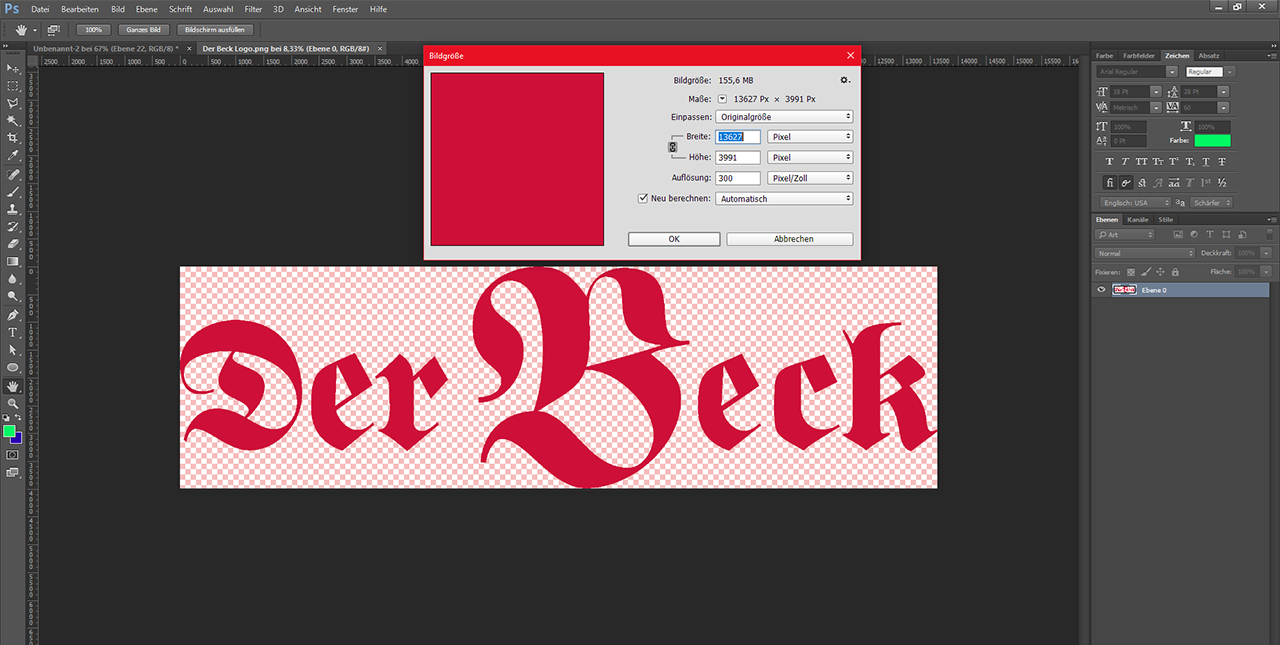Select the Crop tool in the toolbar
The image size is (1280, 645).
tap(13, 138)
